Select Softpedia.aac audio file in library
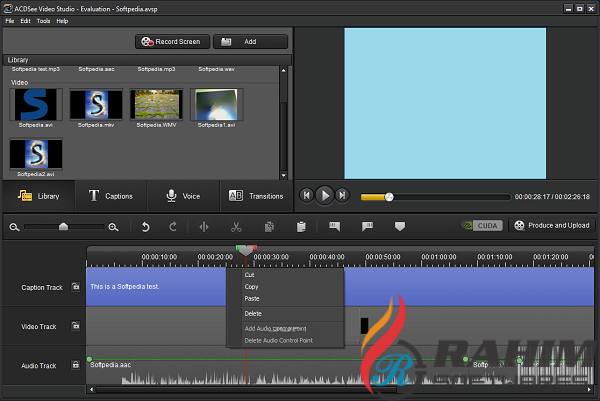The height and width of the screenshot is (401, 600). click(x=96, y=69)
